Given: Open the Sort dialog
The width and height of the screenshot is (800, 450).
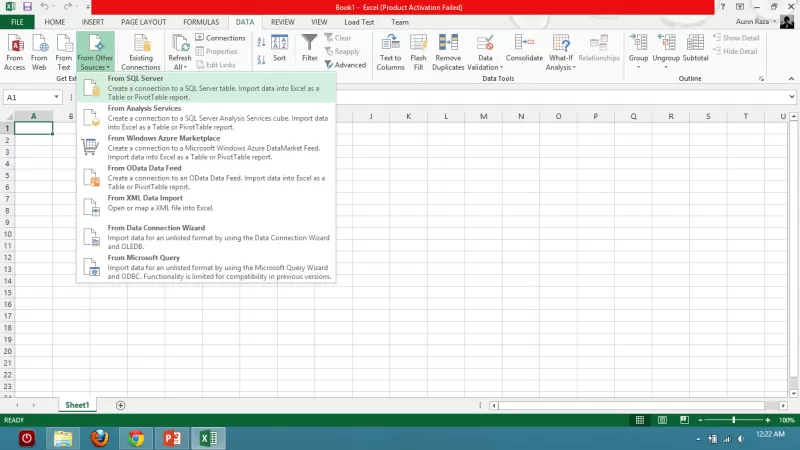Looking at the screenshot, I should click(x=280, y=48).
